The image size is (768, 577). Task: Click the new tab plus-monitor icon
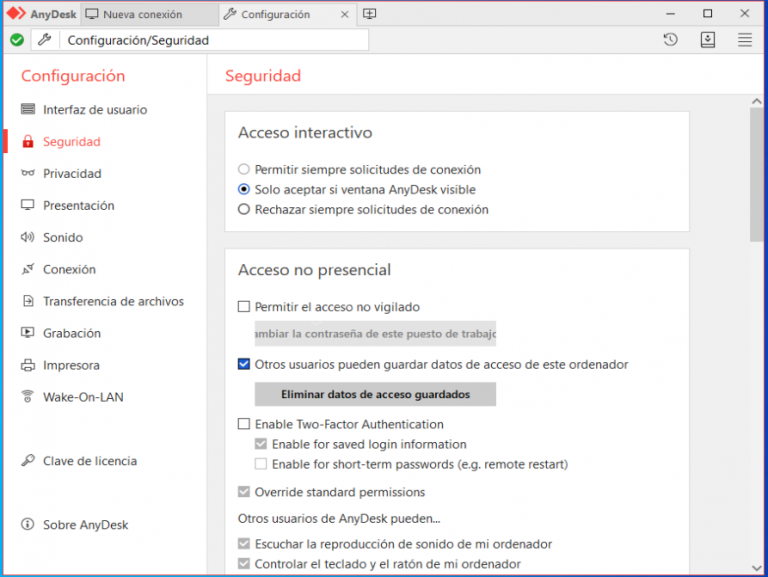click(370, 14)
